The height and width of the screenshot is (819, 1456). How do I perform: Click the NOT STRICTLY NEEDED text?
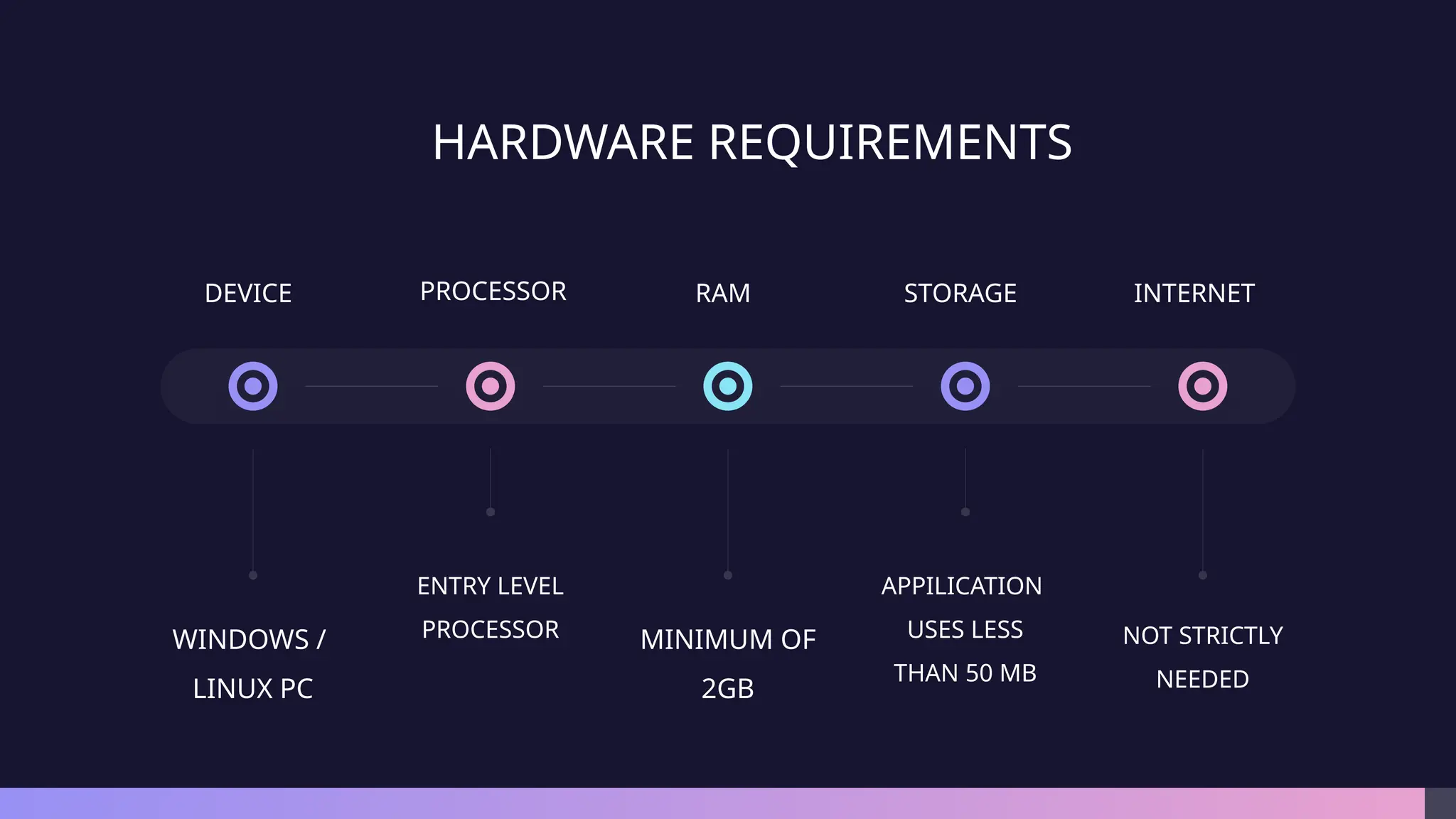coord(1203,657)
